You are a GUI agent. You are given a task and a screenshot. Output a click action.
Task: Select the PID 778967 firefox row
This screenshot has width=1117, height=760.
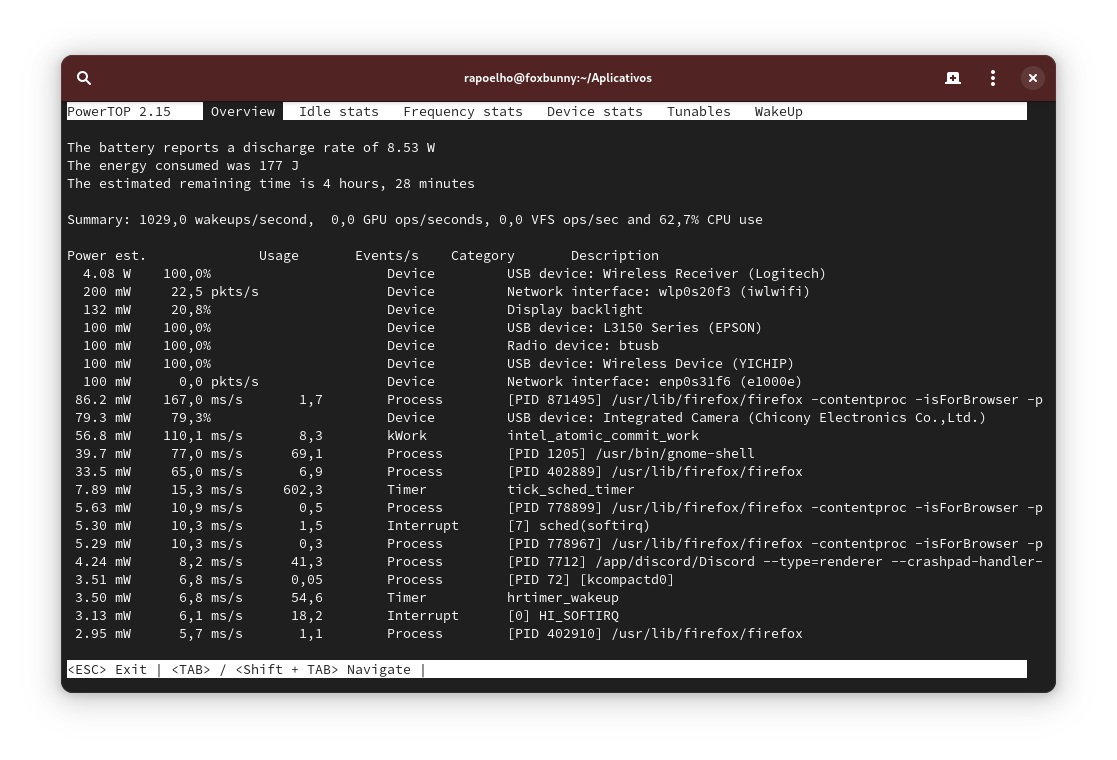coord(559,543)
